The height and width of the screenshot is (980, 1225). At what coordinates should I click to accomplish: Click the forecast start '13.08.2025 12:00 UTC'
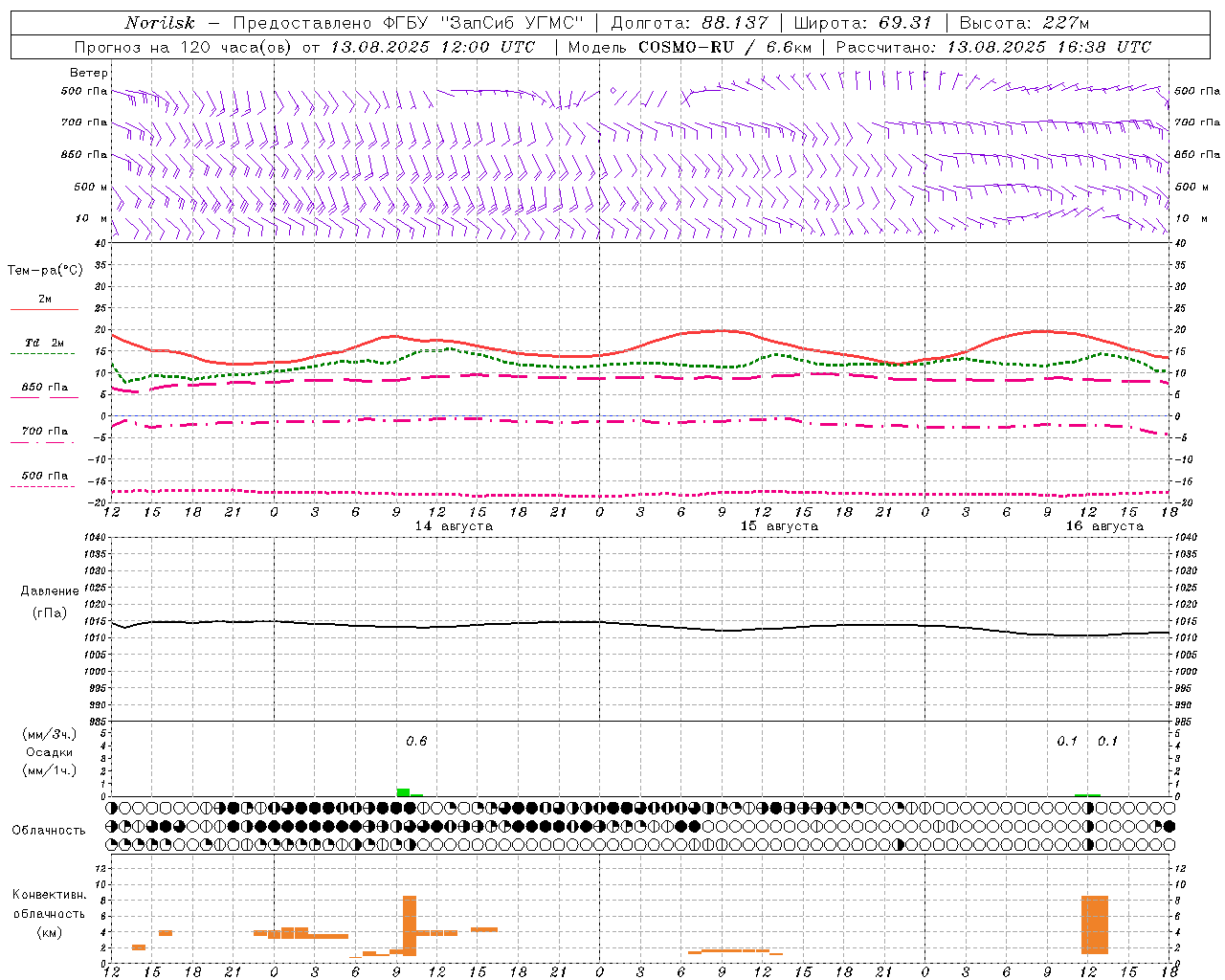click(x=433, y=47)
